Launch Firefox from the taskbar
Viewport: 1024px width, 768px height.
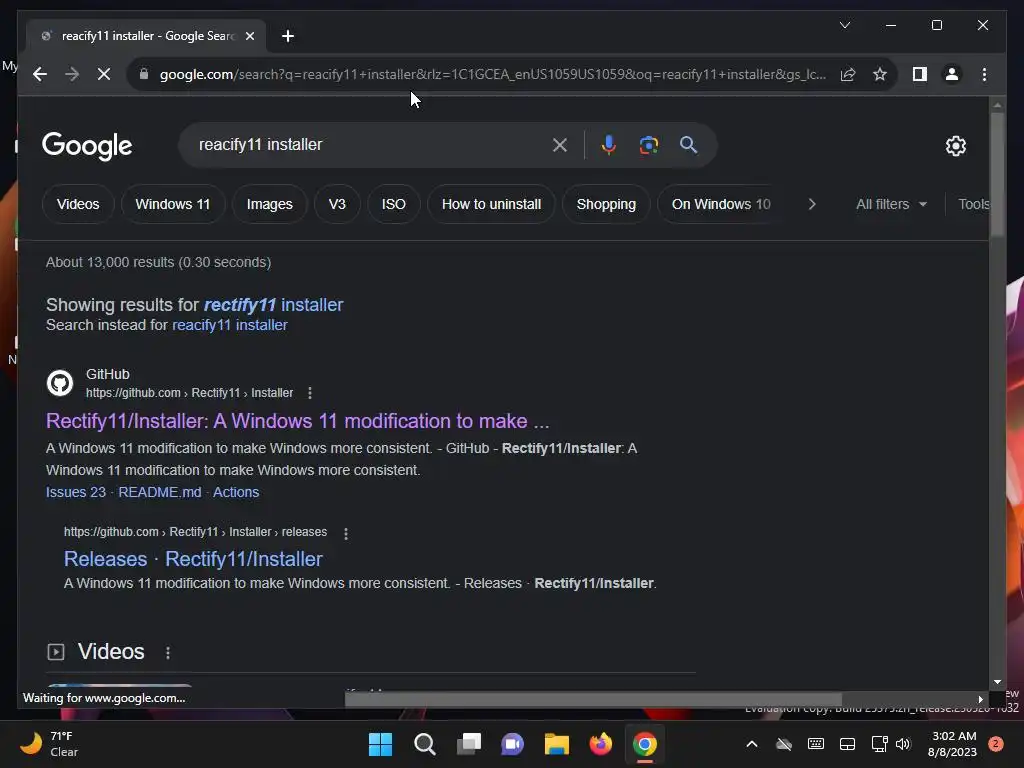[x=601, y=744]
